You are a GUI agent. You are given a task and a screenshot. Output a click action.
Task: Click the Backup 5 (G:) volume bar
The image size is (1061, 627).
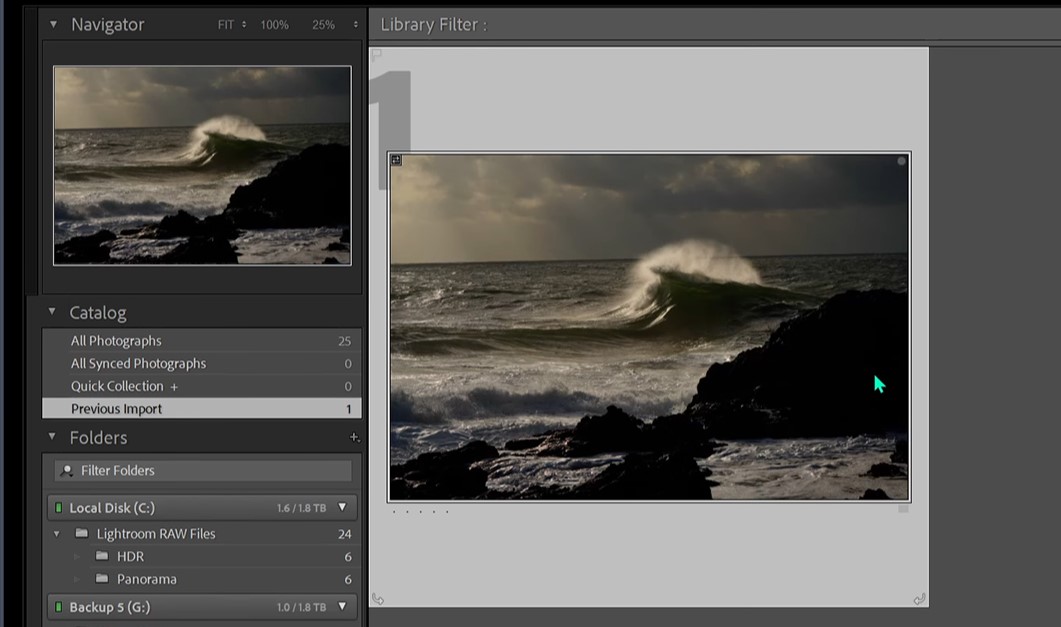click(x=202, y=607)
